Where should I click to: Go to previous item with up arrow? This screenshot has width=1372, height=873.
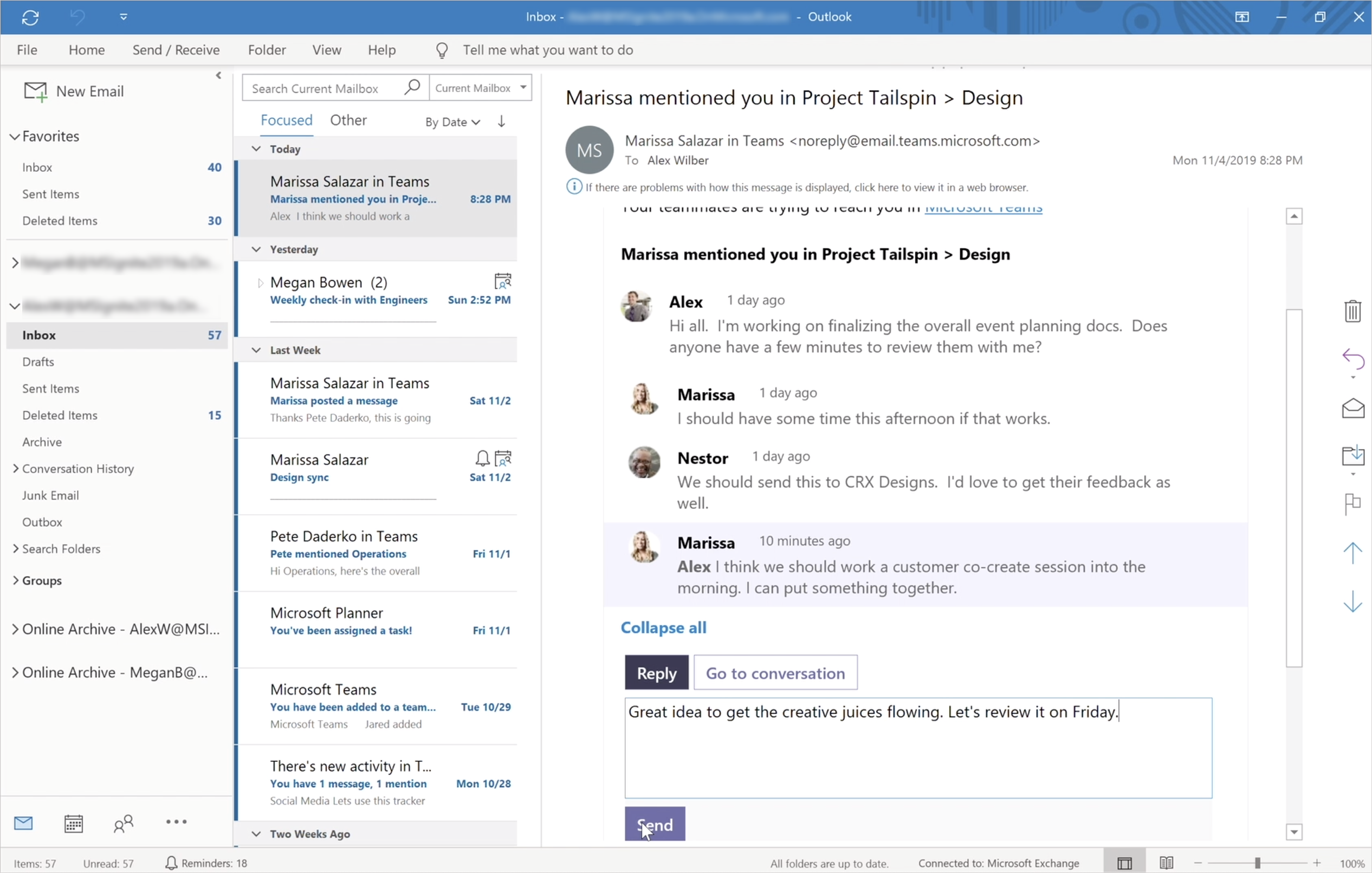1352,553
